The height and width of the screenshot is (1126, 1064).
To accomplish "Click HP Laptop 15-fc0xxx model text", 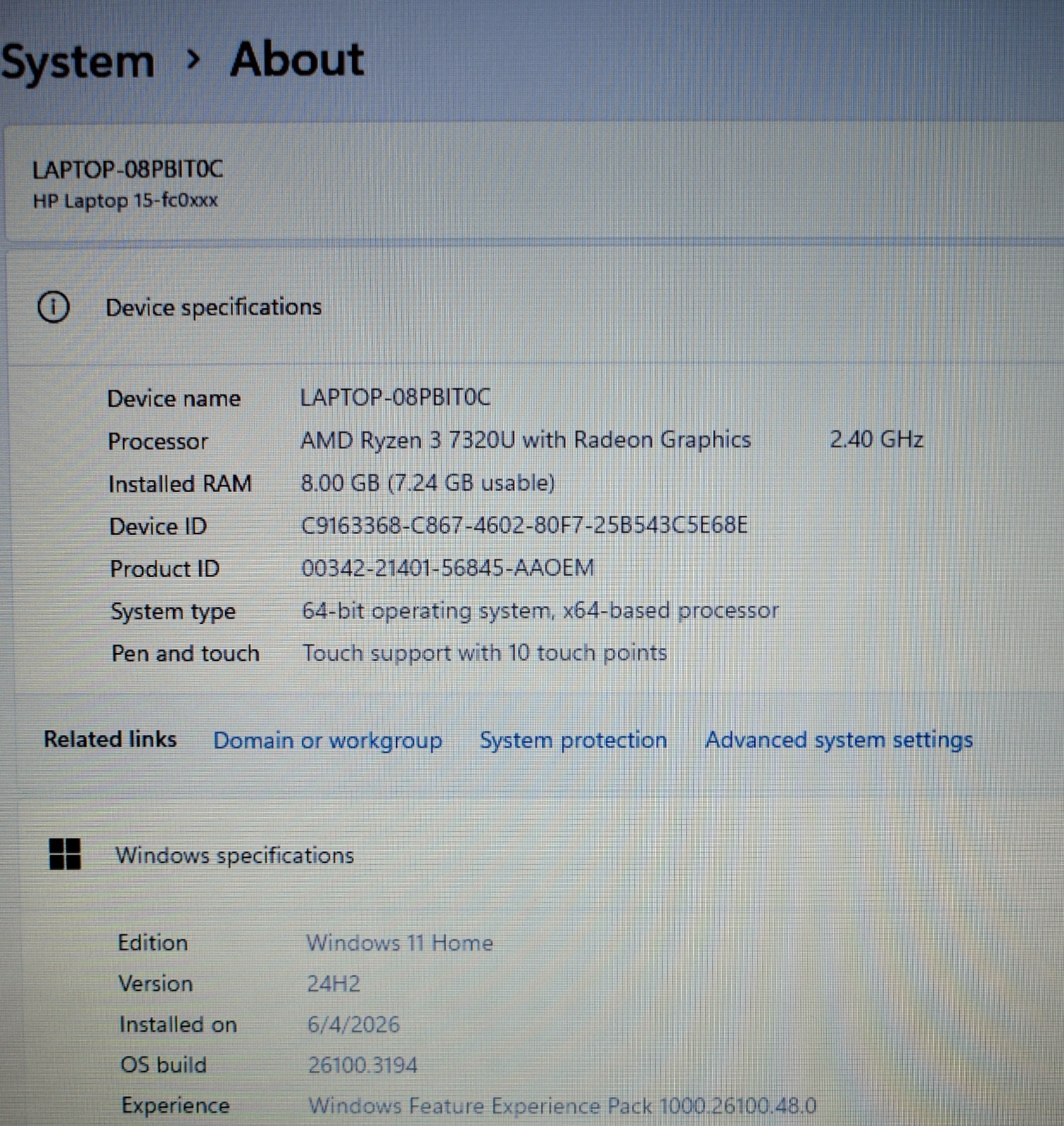I will pos(125,201).
